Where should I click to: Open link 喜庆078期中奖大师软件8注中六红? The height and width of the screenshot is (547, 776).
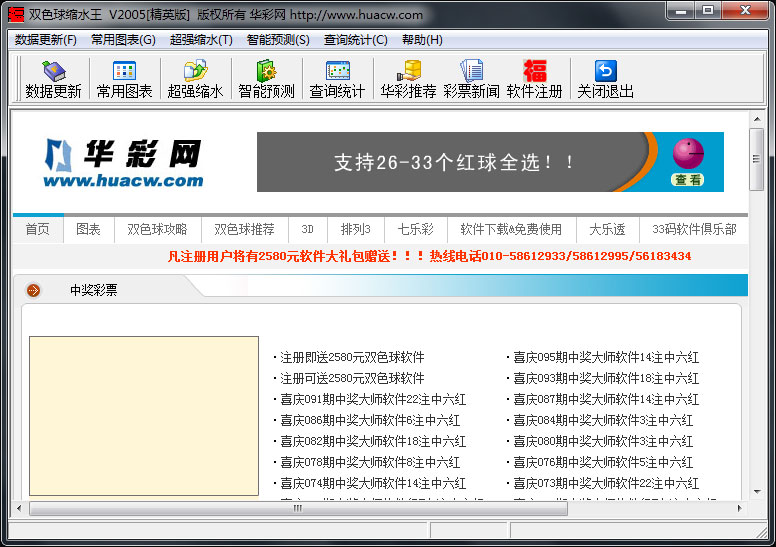(370, 462)
